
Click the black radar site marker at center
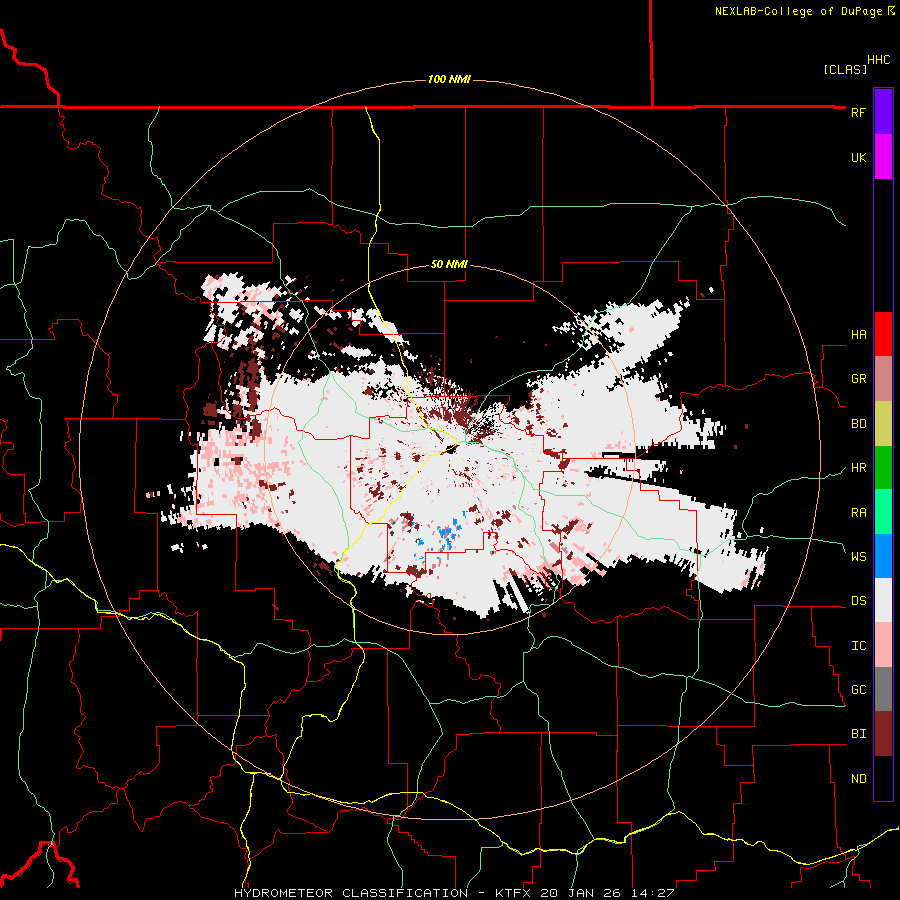[x=451, y=450]
